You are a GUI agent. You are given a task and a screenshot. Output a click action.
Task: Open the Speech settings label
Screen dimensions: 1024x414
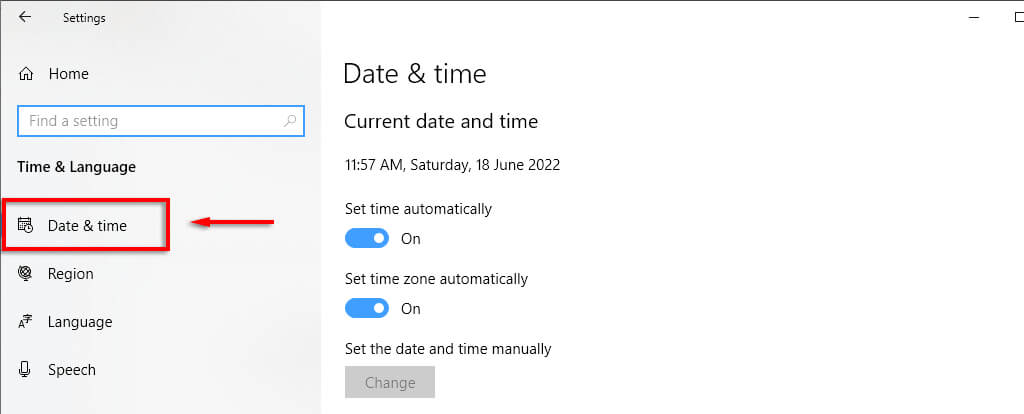click(72, 370)
